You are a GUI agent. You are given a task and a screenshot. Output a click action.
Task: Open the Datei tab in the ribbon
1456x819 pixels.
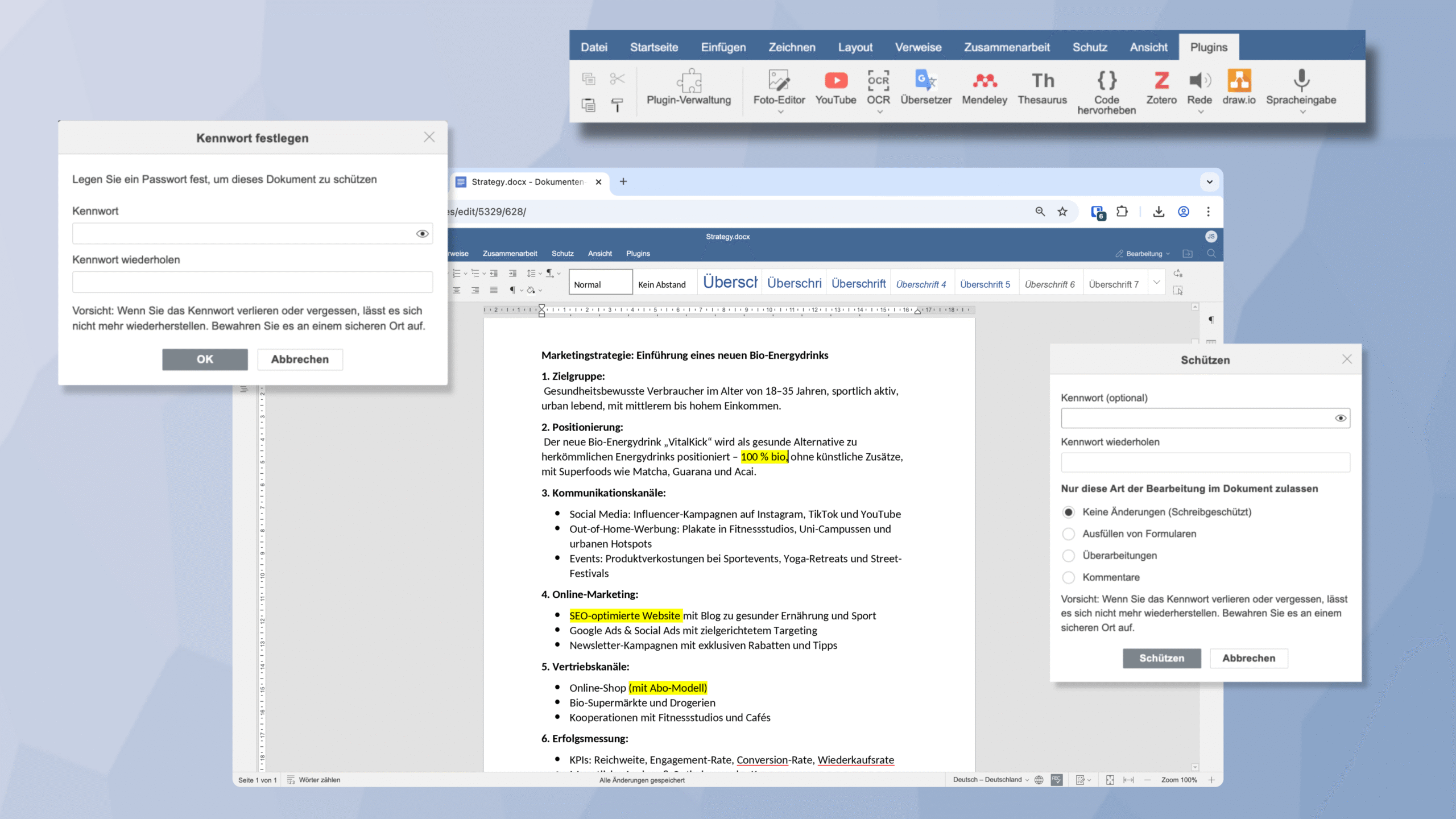[x=594, y=47]
